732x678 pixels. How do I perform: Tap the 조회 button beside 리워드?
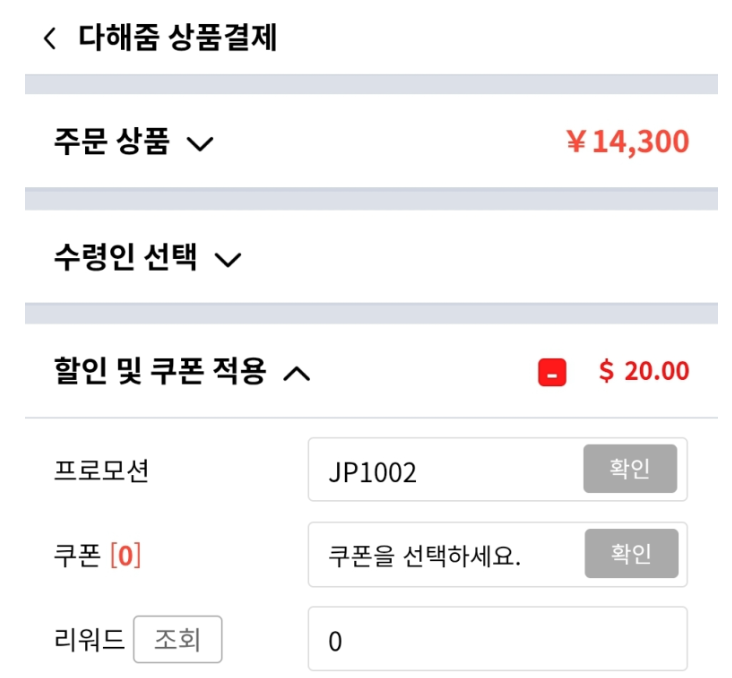[x=177, y=640]
